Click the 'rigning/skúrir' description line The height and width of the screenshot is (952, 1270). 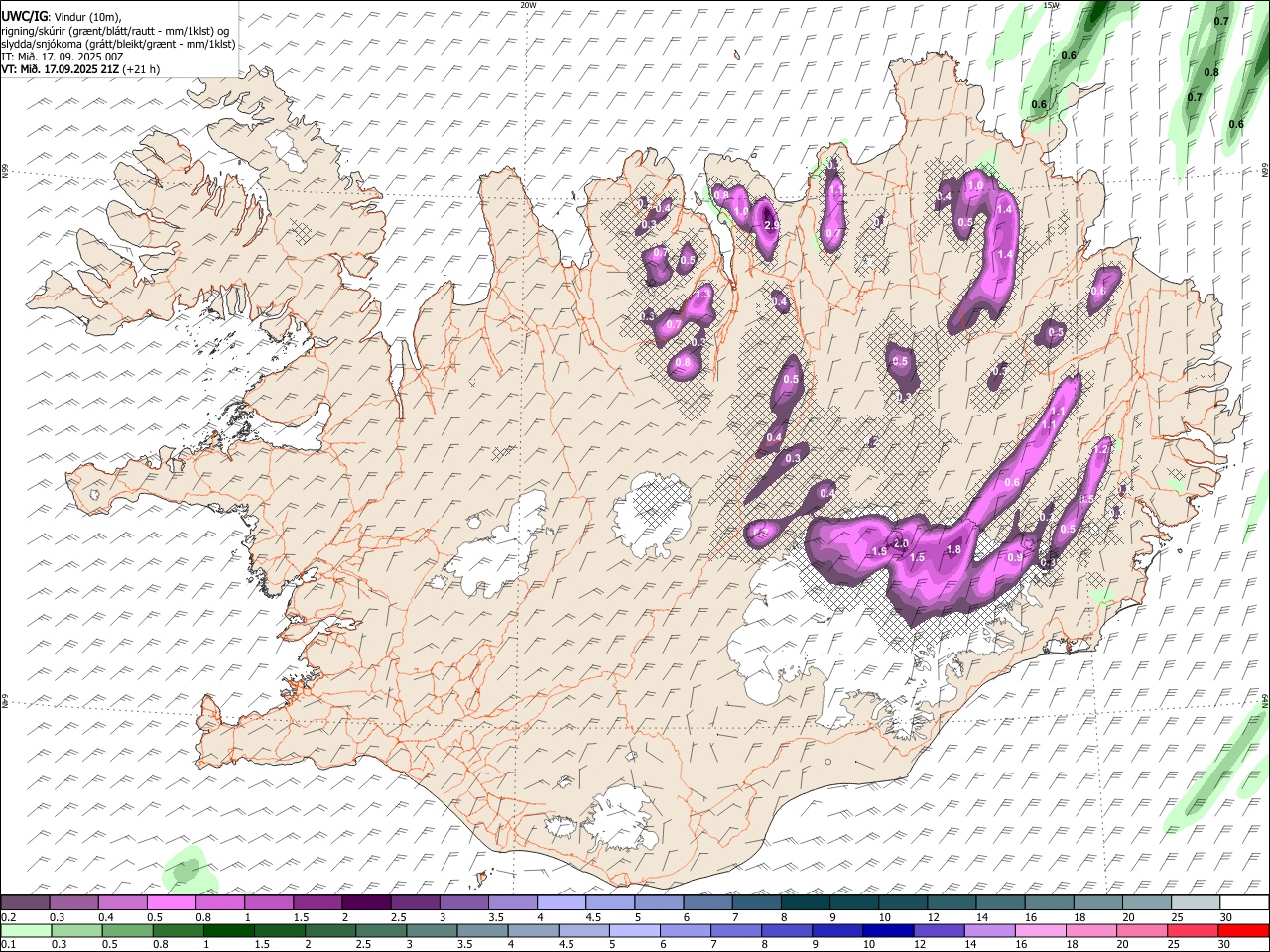pos(115,31)
